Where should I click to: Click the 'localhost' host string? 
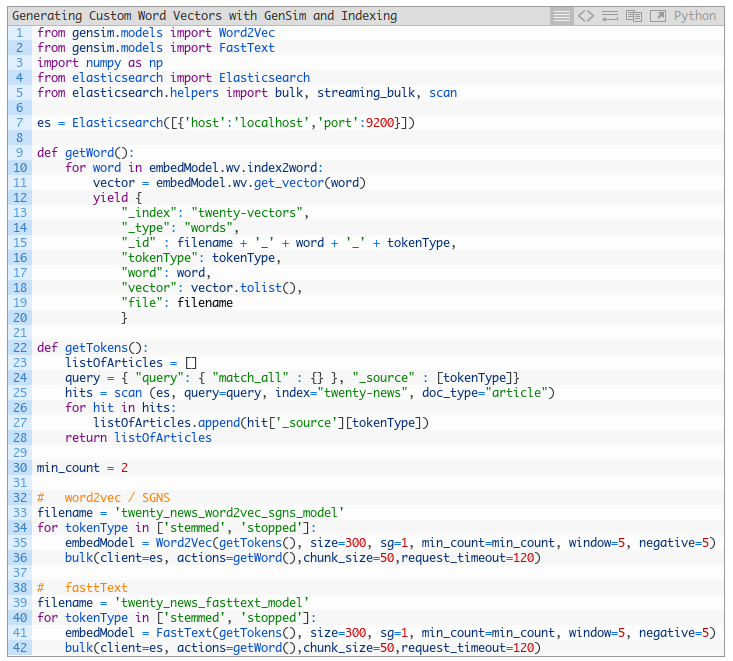270,123
